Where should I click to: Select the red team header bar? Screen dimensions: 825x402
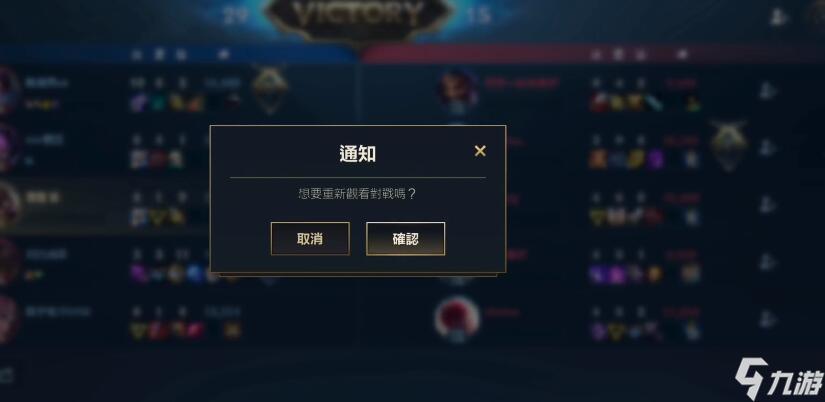coord(593,54)
